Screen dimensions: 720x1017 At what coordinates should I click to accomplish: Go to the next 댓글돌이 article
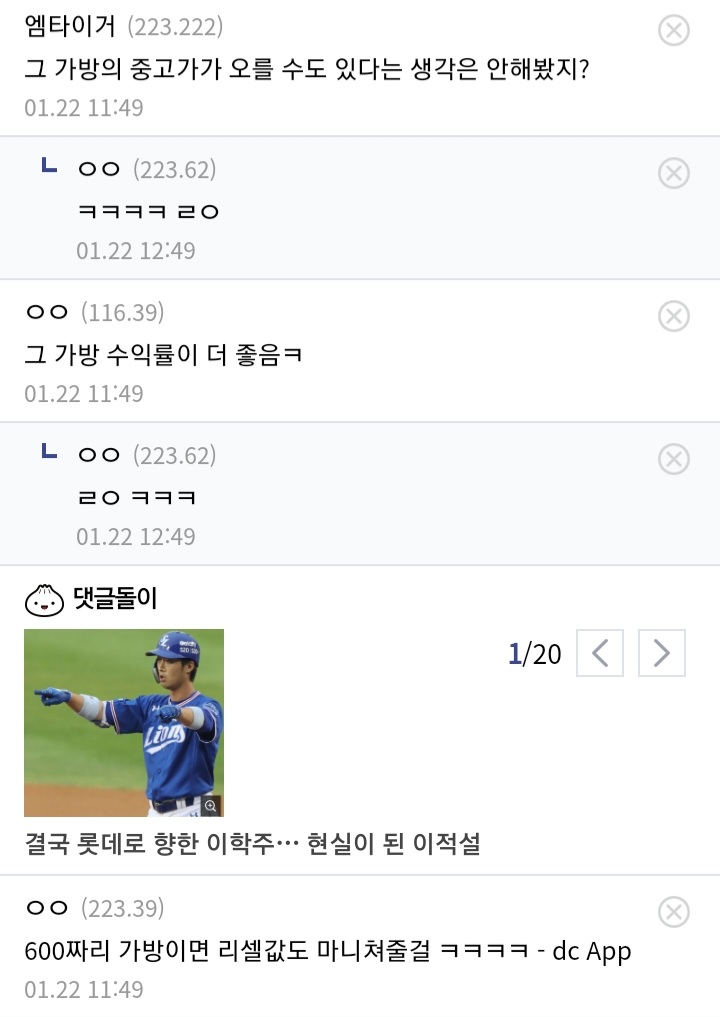[x=661, y=654]
